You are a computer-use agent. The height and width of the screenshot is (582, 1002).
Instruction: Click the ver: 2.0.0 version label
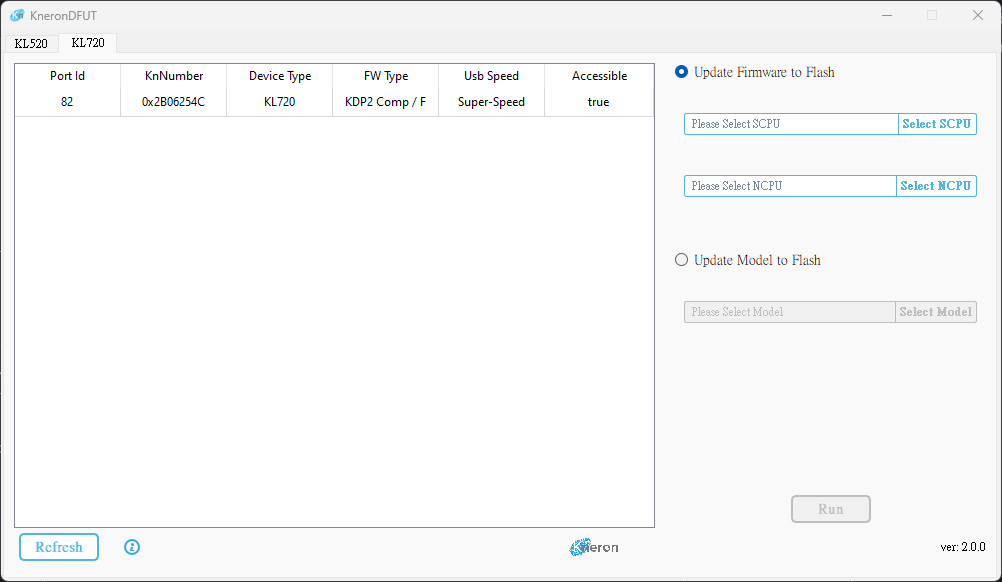[x=962, y=547]
